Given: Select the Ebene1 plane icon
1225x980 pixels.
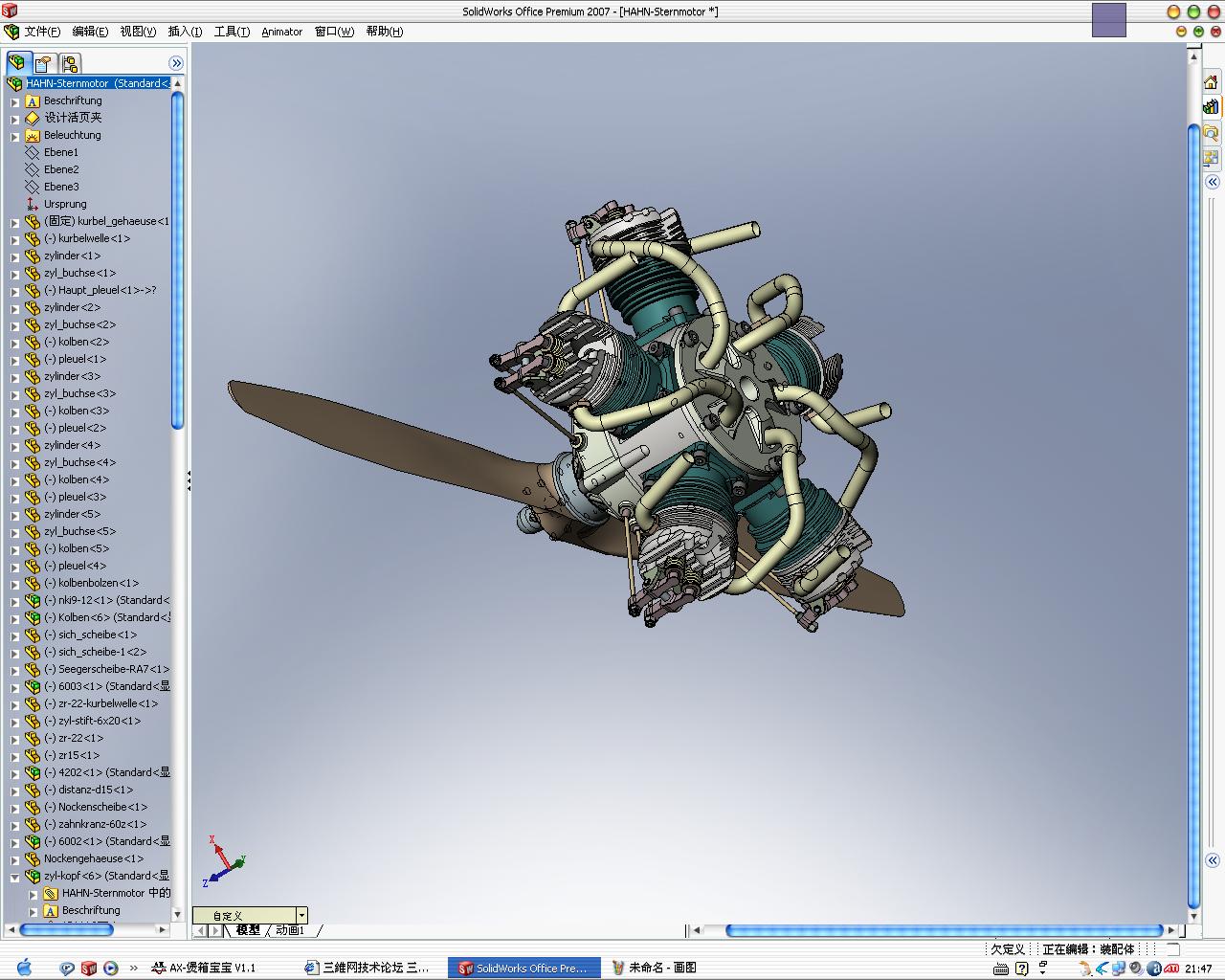Looking at the screenshot, I should (33, 152).
